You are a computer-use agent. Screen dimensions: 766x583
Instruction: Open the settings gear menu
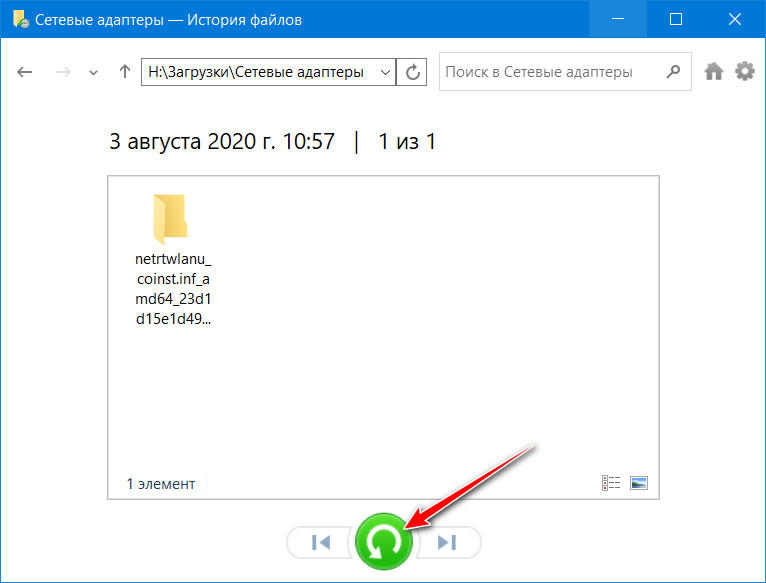point(745,71)
